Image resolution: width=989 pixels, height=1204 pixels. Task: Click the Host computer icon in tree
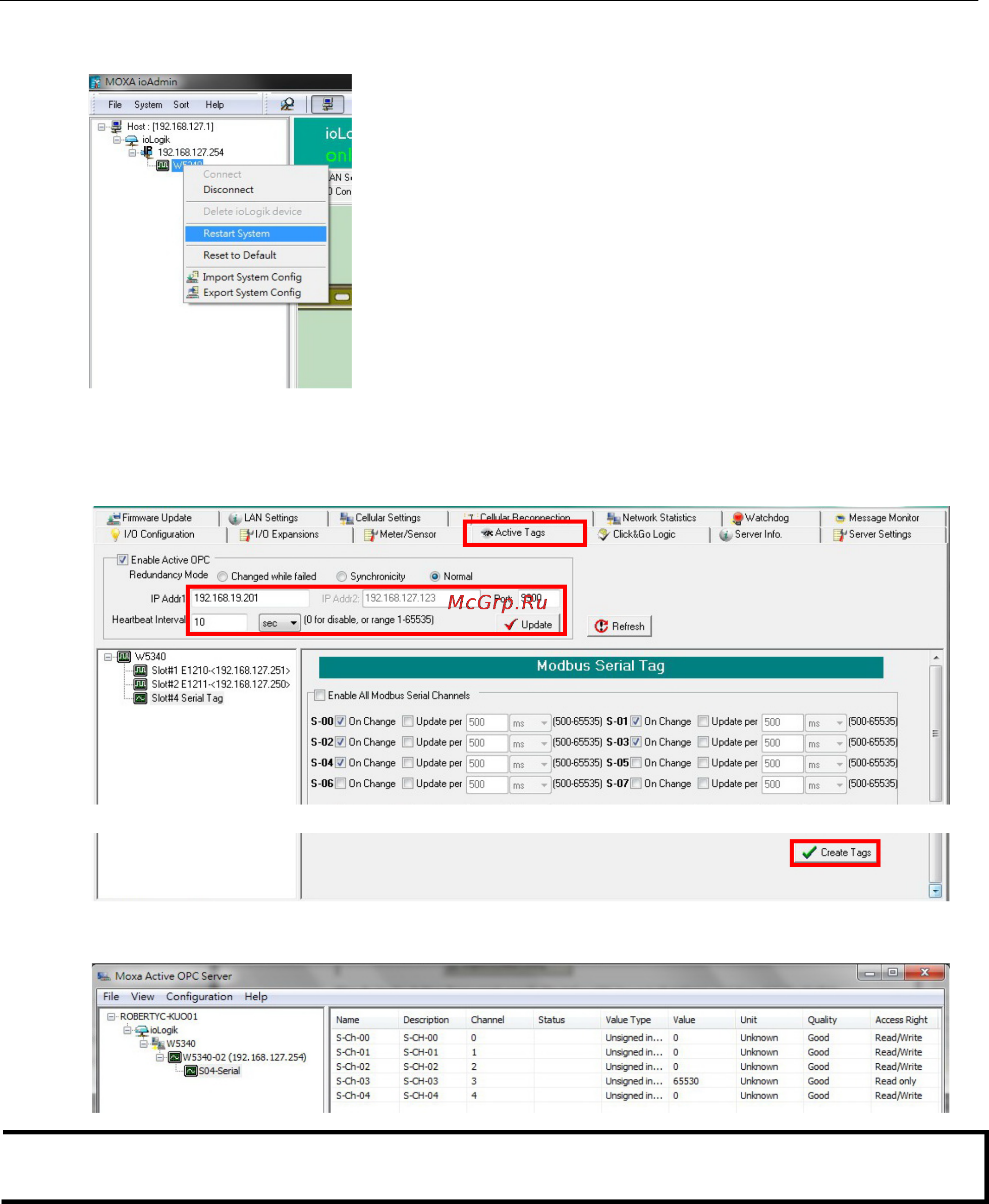[116, 127]
